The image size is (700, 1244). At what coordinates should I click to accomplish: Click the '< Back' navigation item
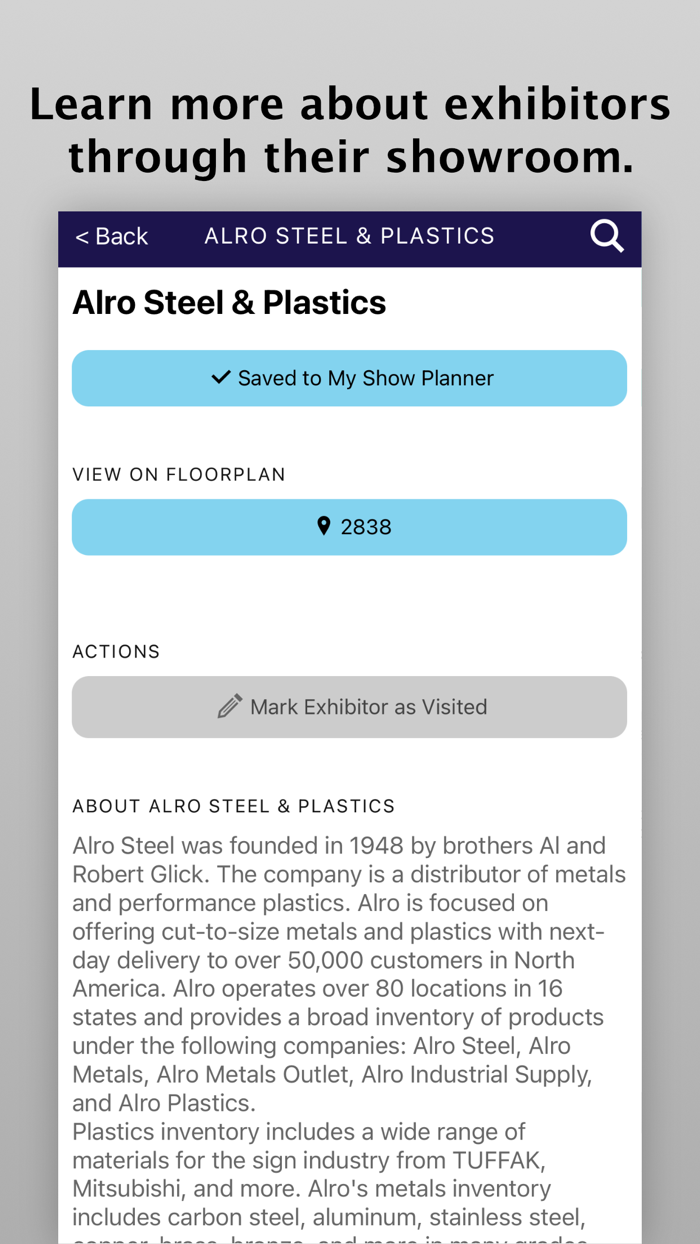coord(111,238)
